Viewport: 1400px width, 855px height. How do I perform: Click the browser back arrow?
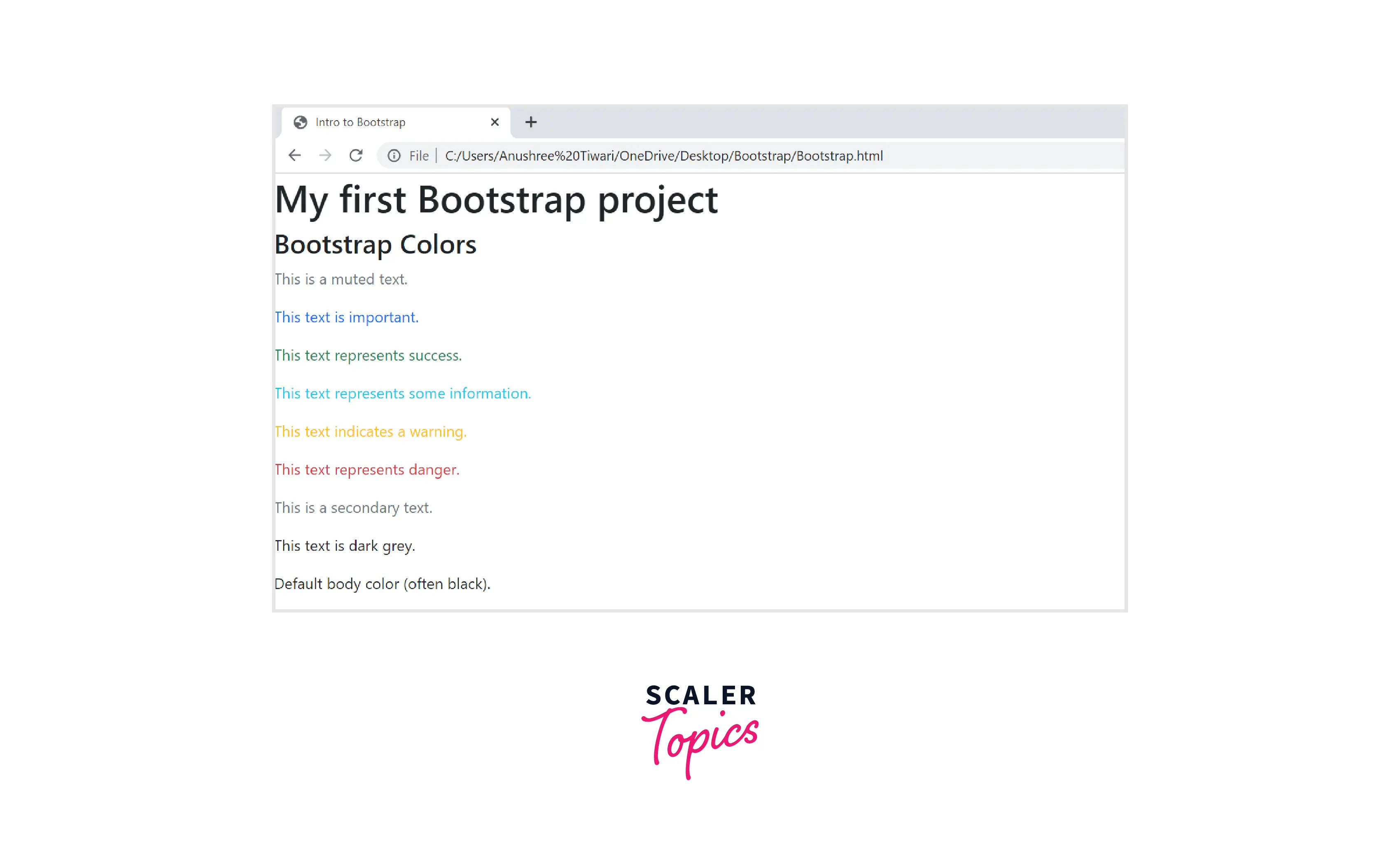click(x=294, y=156)
